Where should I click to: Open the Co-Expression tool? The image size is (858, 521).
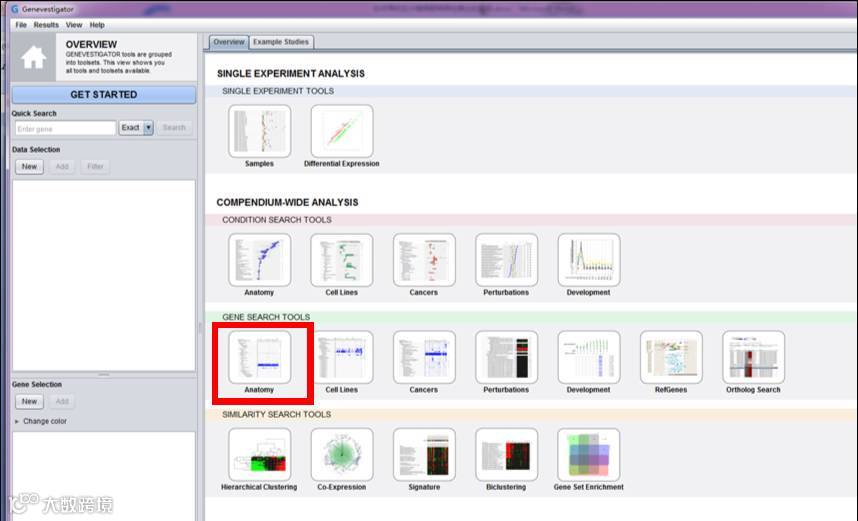pyautogui.click(x=342, y=454)
